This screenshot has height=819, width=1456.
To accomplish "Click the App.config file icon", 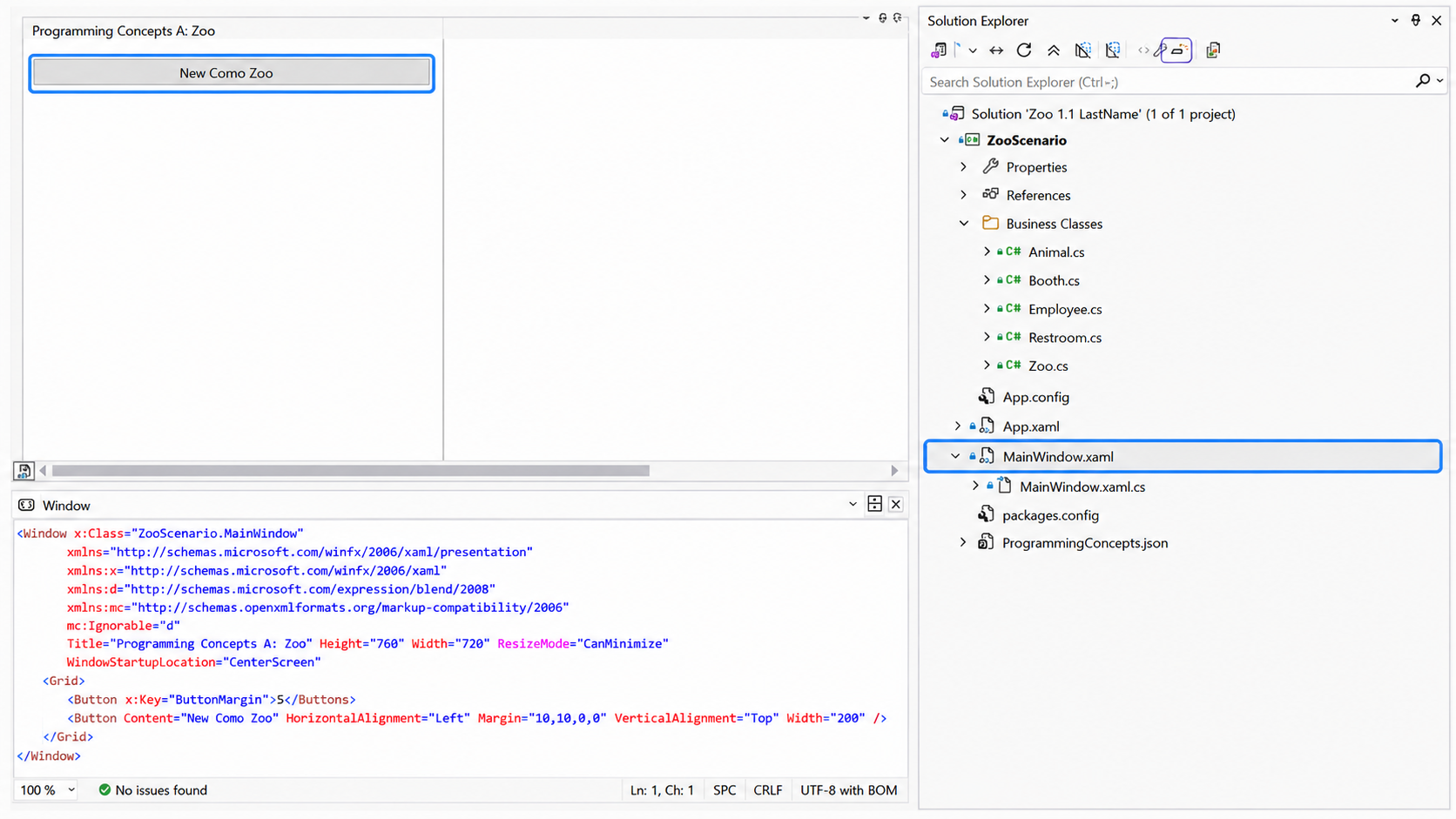I will tap(986, 397).
